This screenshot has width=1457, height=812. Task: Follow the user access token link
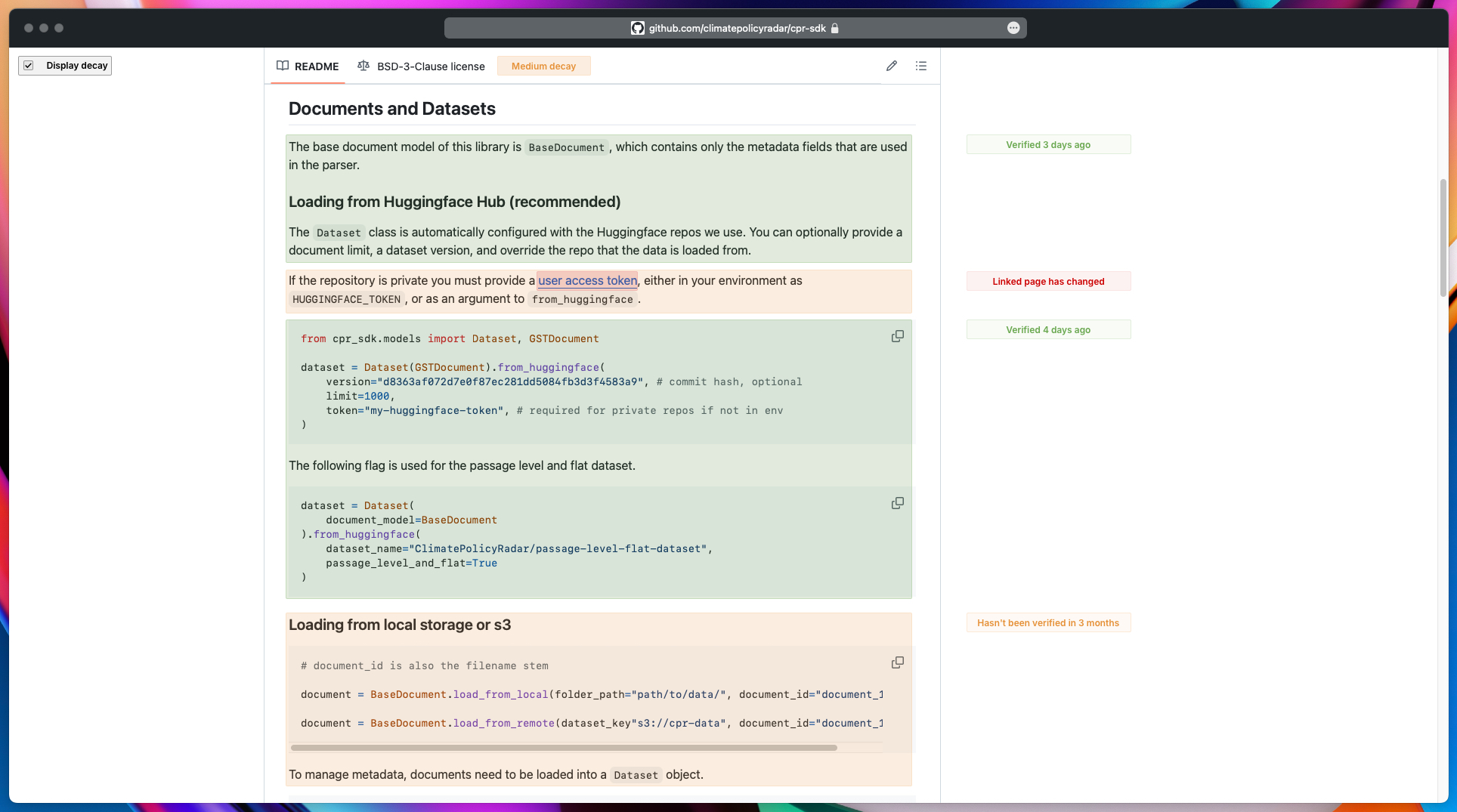click(x=587, y=281)
